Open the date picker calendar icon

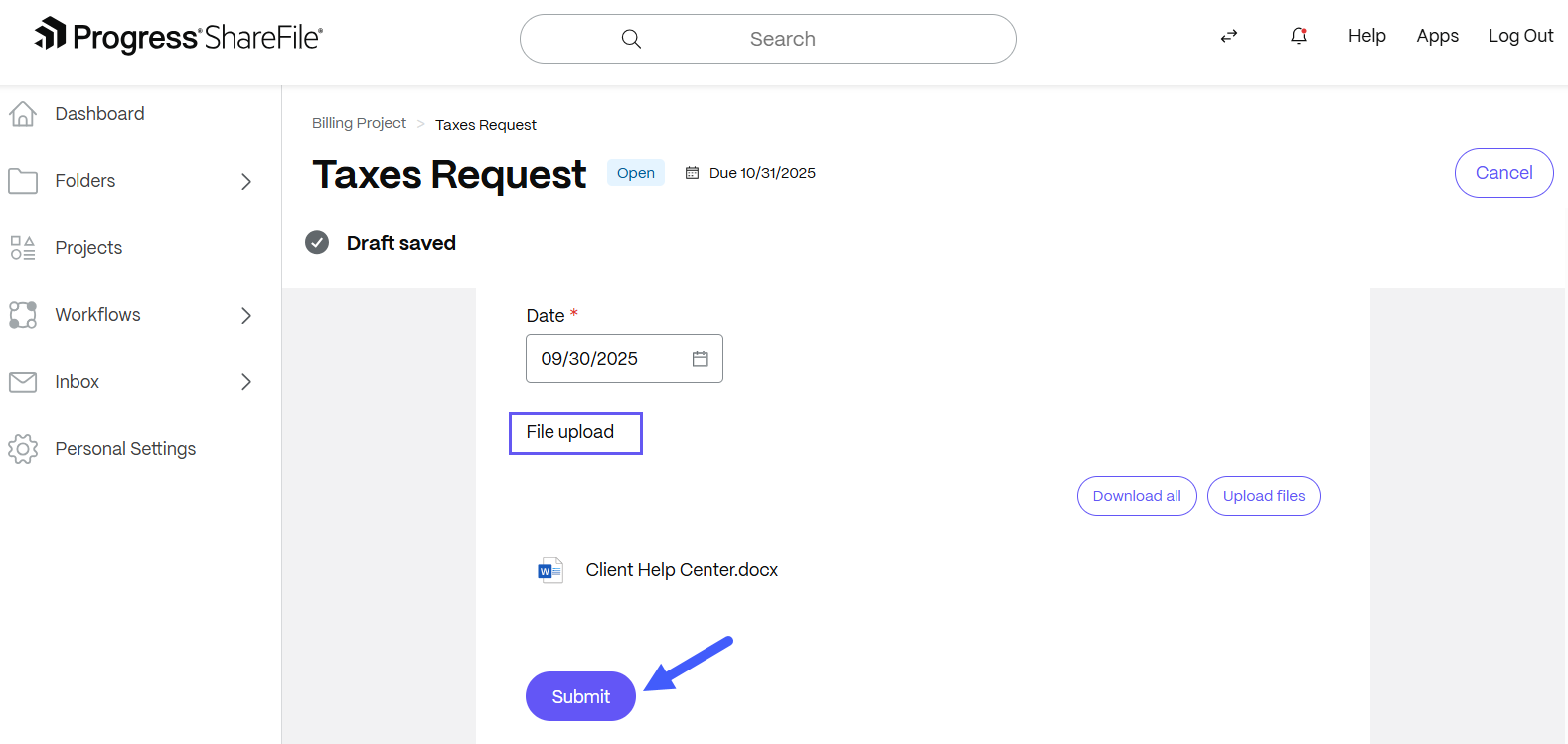(x=701, y=359)
